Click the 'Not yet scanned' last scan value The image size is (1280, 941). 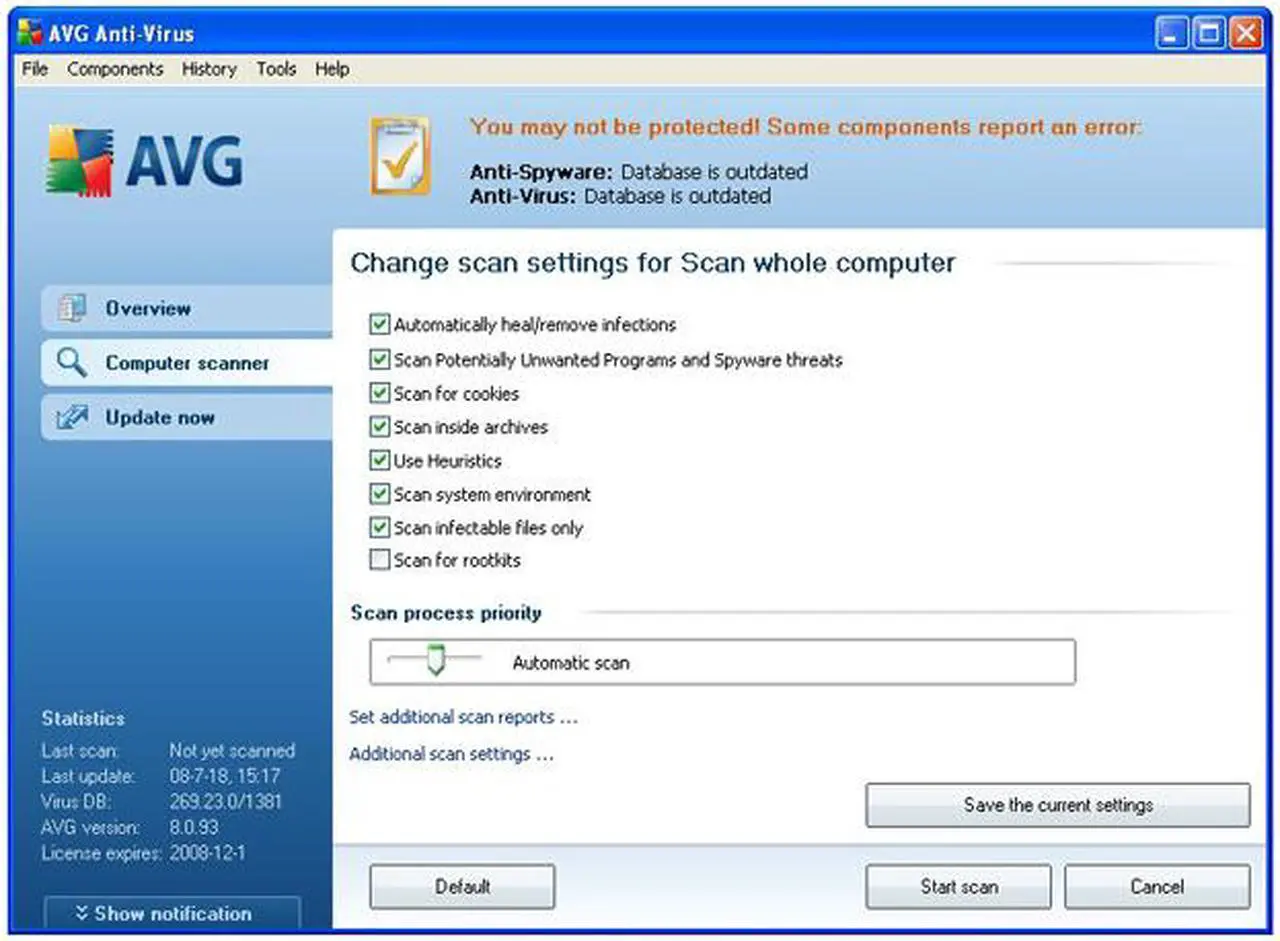[x=232, y=750]
